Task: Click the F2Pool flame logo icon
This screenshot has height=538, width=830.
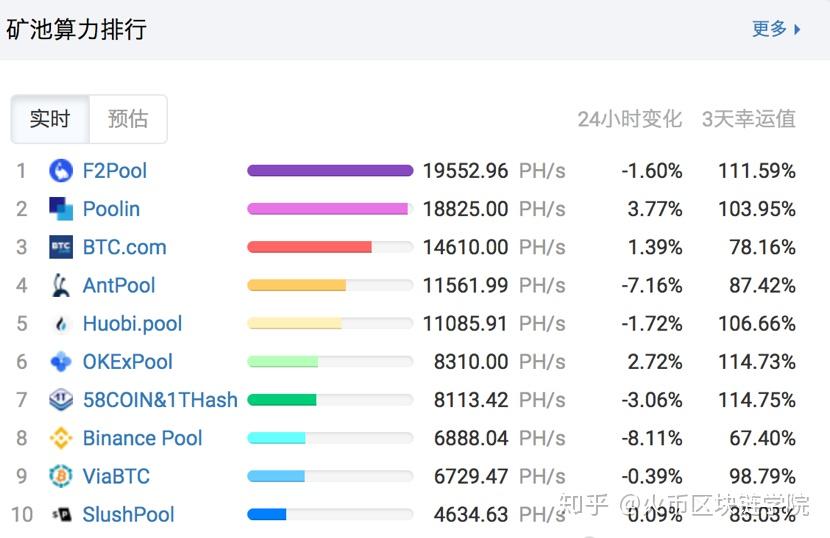Action: coord(61,171)
